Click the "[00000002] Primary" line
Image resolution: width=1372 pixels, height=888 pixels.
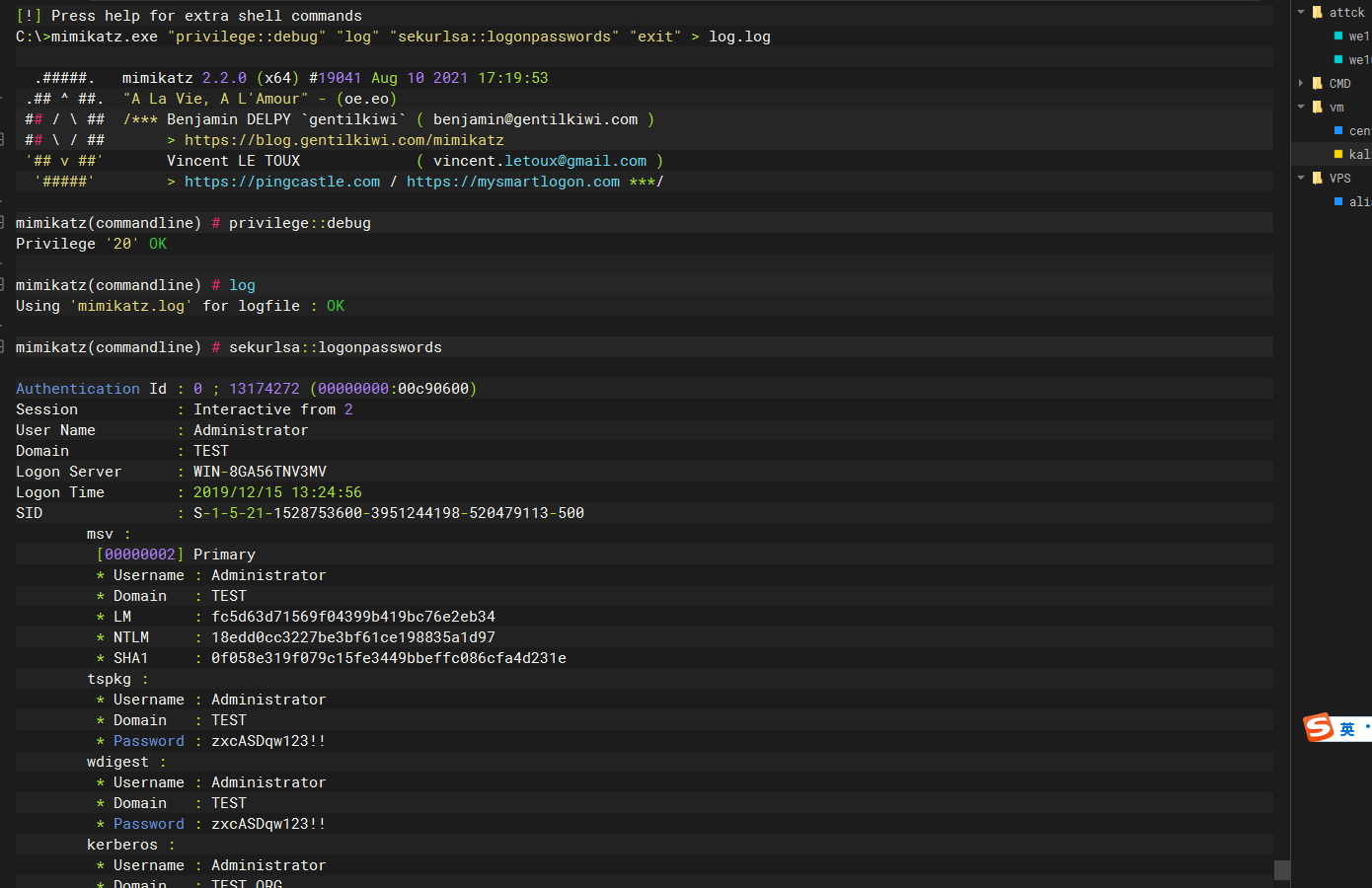(176, 555)
